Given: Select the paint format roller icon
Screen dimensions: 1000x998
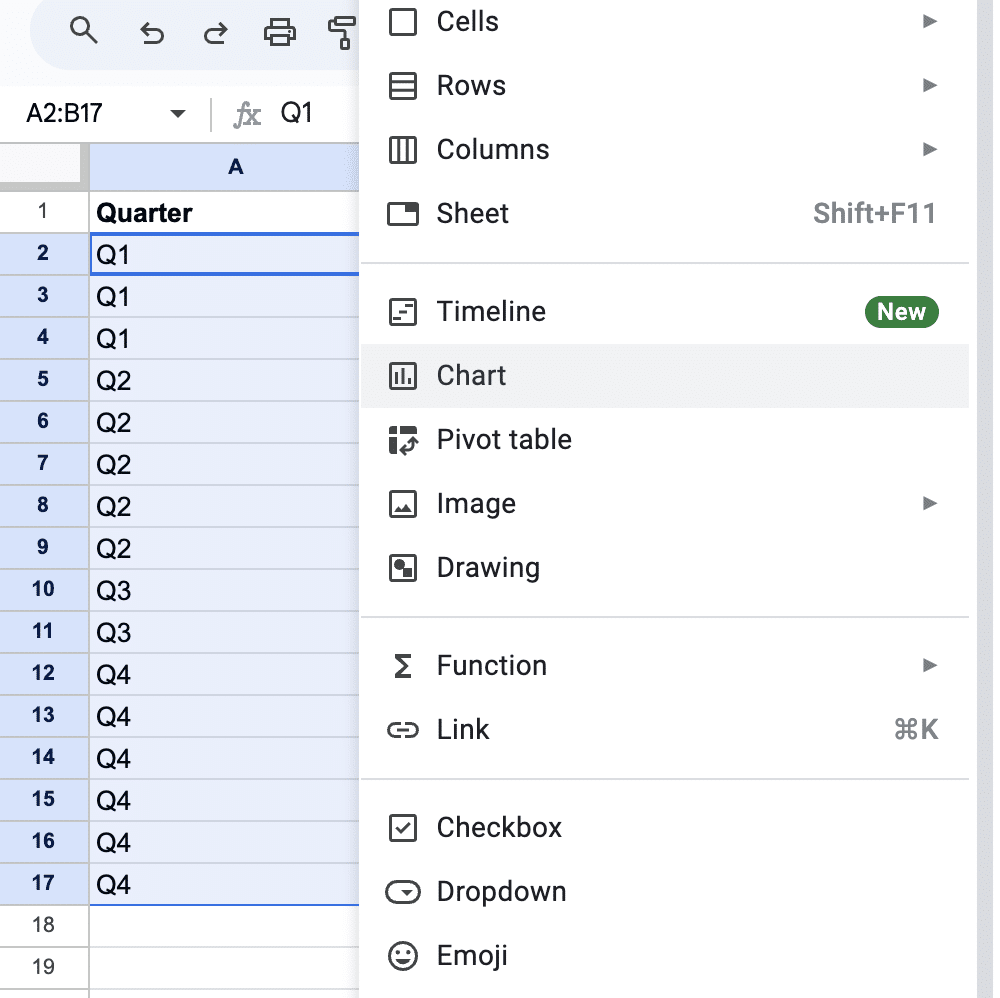Looking at the screenshot, I should [x=342, y=33].
